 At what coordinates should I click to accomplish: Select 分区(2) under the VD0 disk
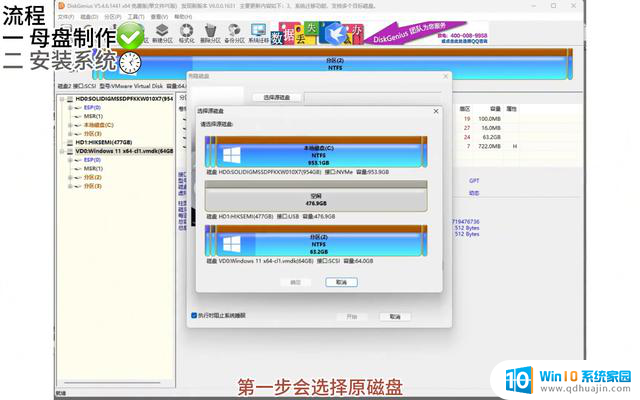pos(92,177)
